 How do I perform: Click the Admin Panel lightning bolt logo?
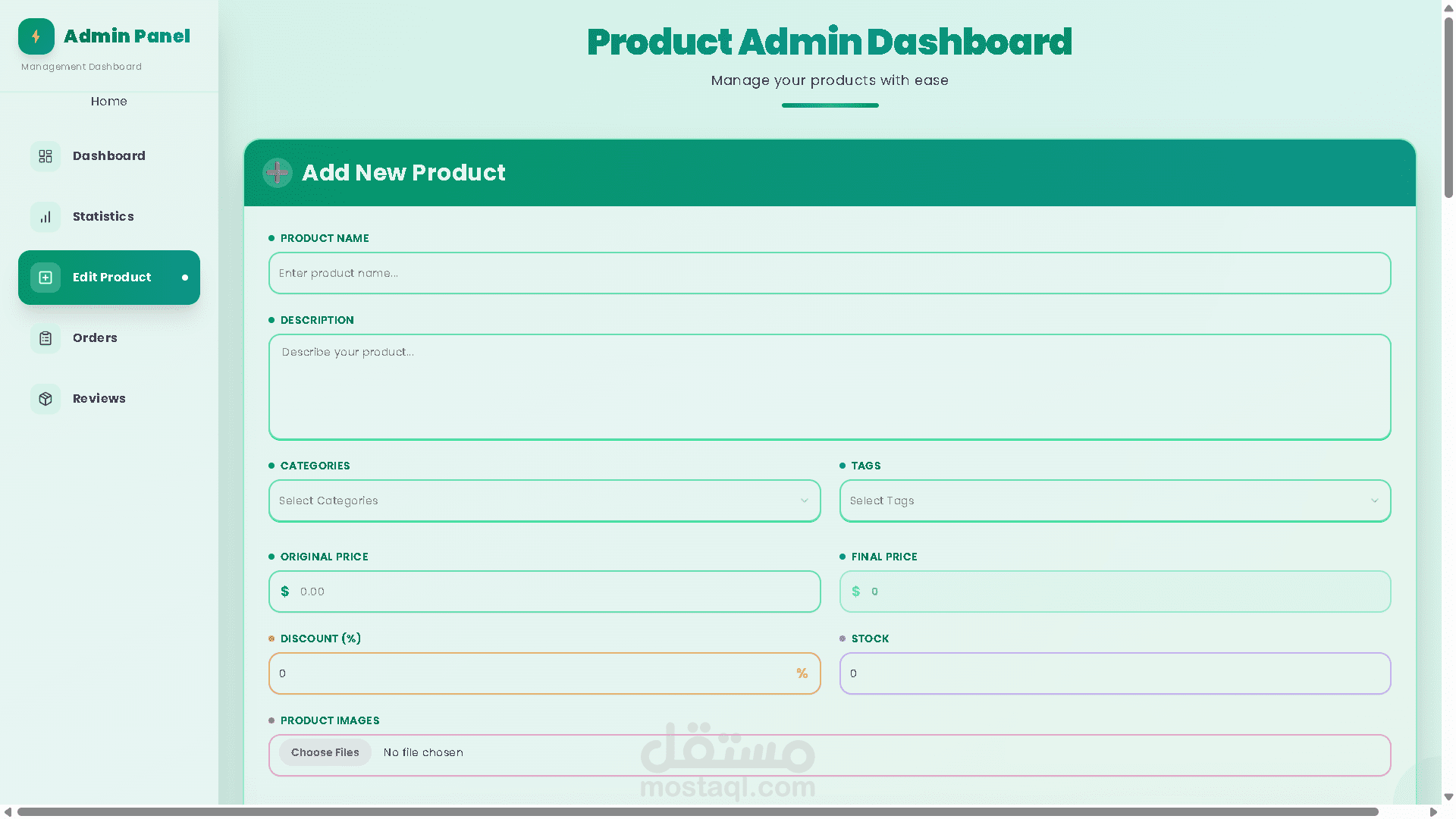tap(36, 36)
